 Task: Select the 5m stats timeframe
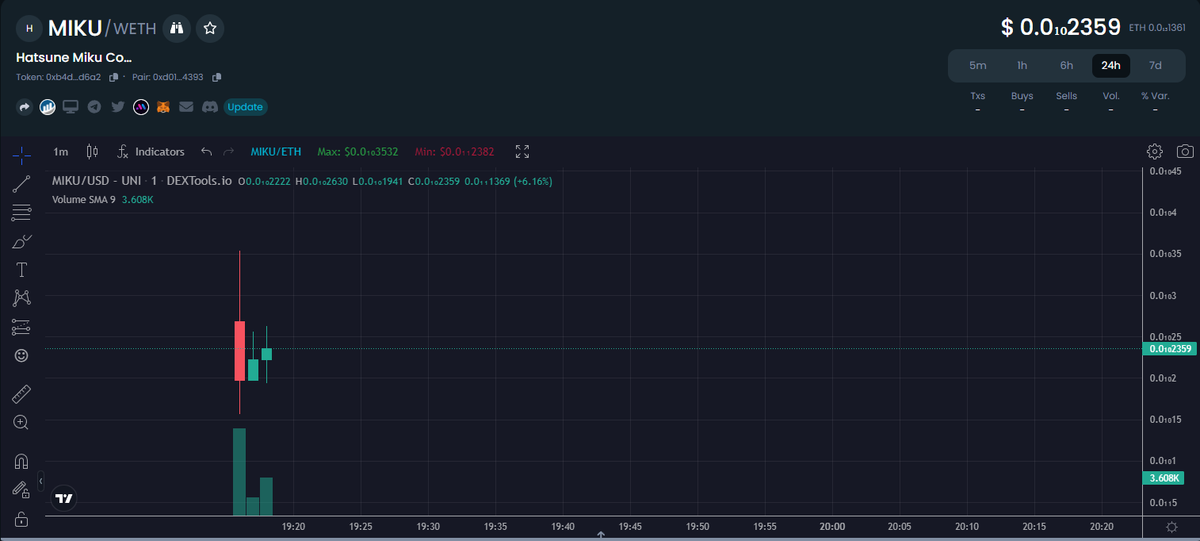977,65
